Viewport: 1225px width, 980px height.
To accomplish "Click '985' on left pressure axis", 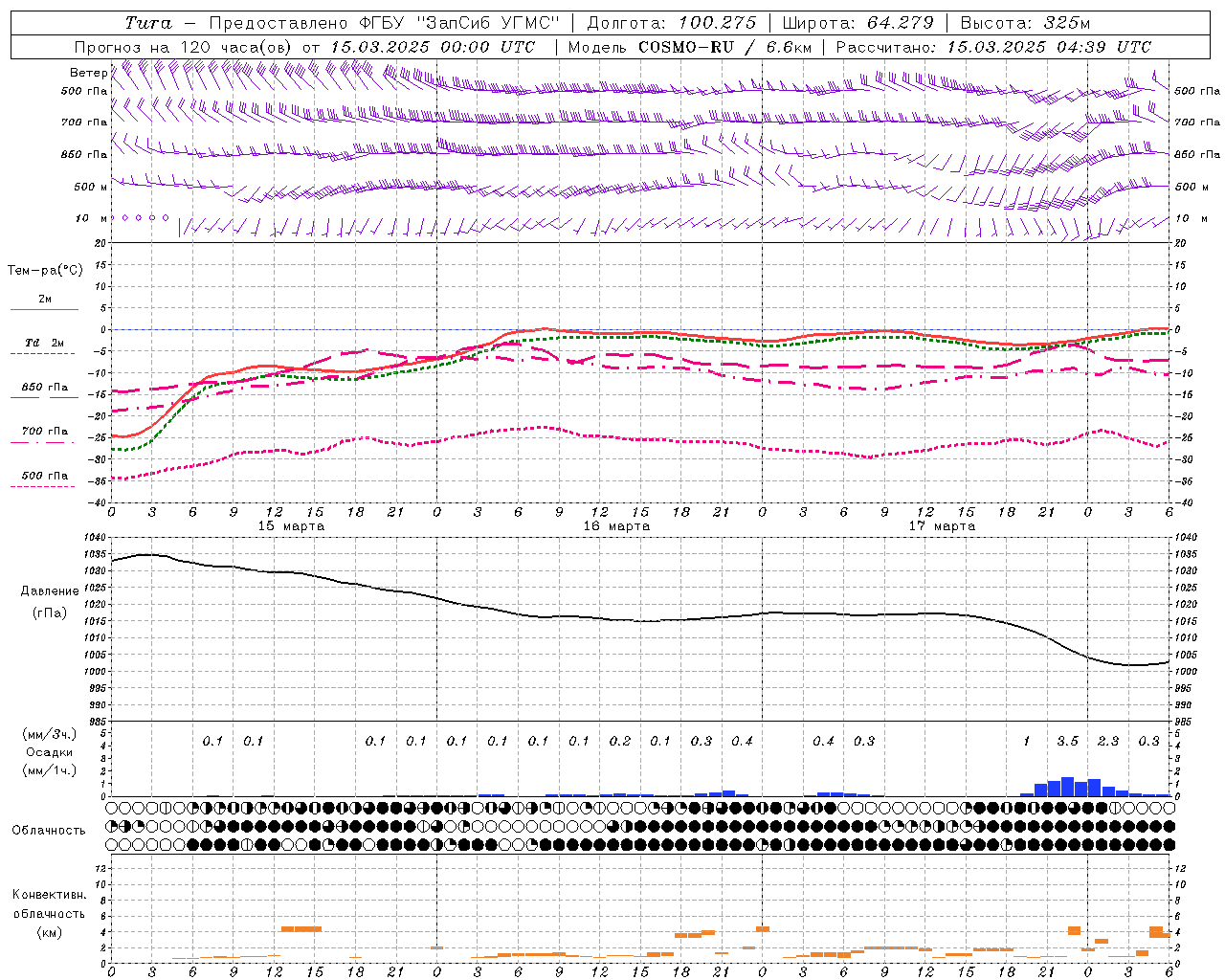I will click(99, 722).
